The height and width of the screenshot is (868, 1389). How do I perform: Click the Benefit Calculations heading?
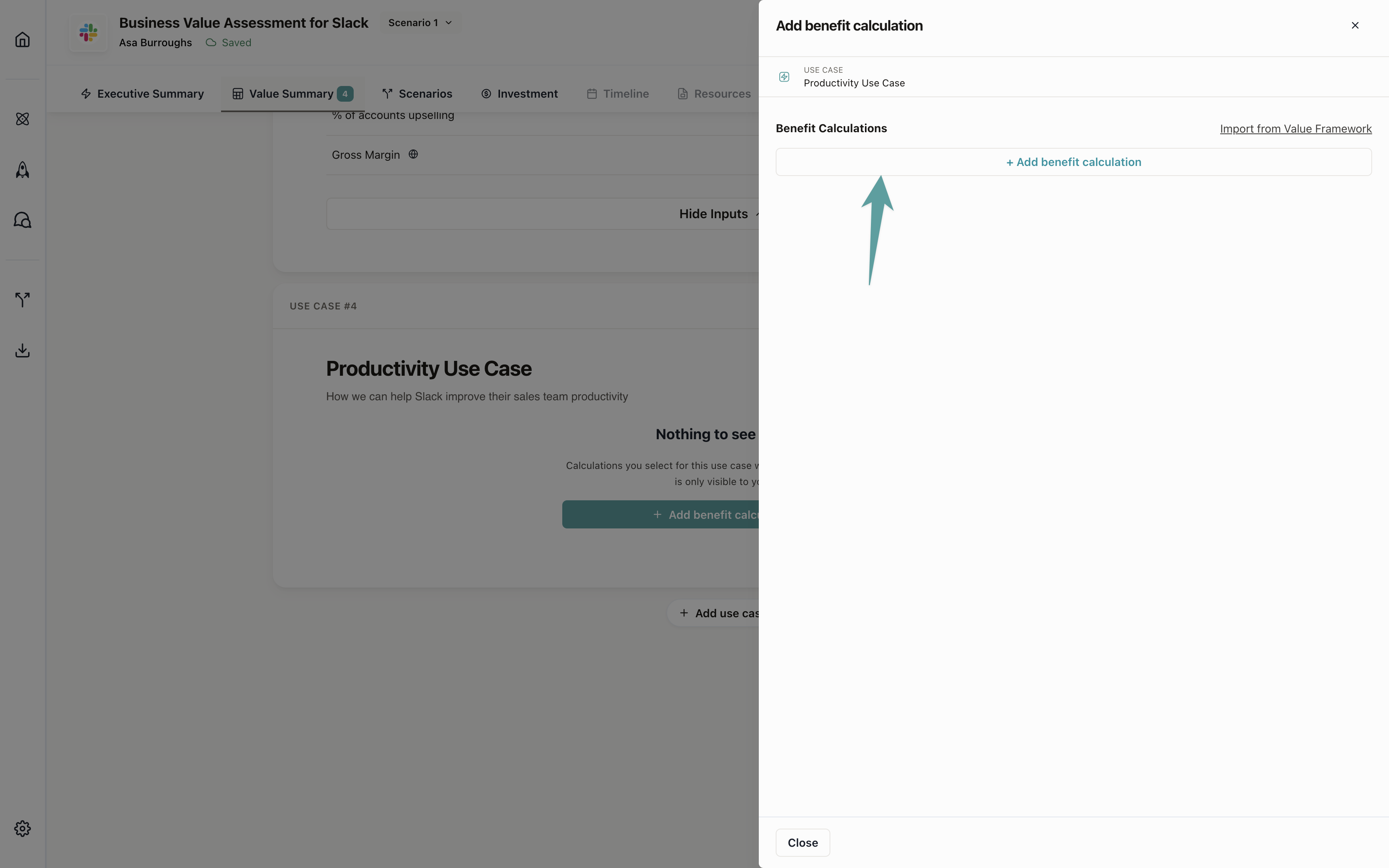click(831, 129)
